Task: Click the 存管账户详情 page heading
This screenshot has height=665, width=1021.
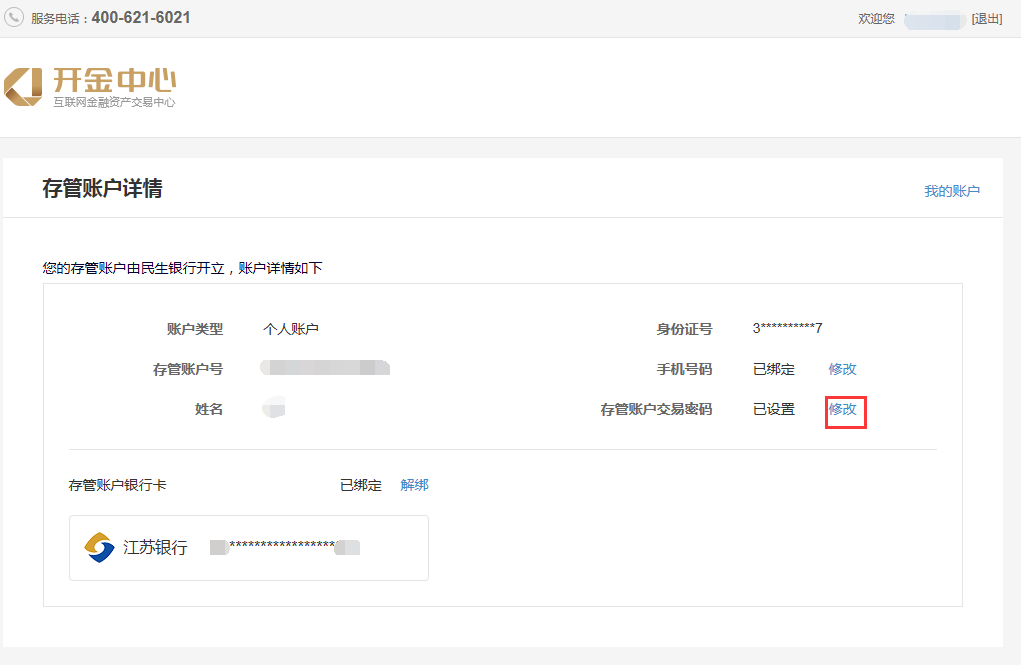Action: pos(102,188)
